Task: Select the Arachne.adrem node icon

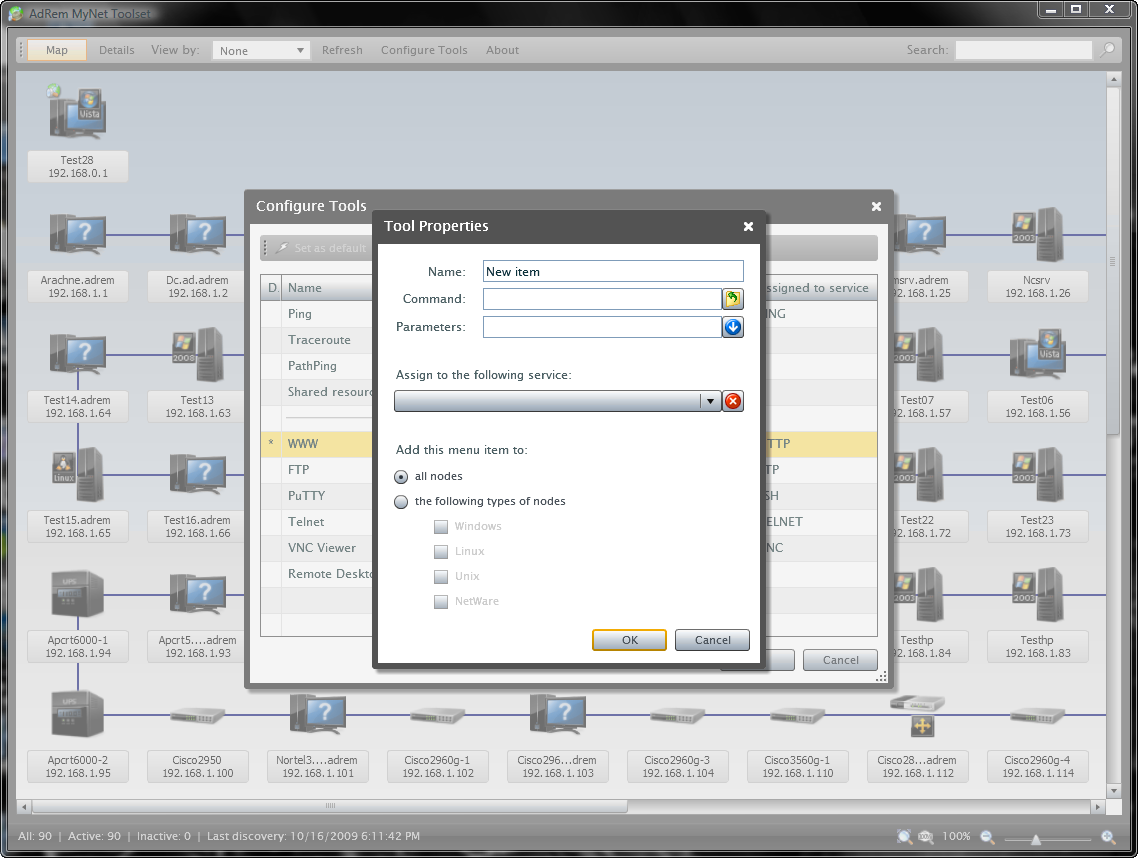Action: click(x=78, y=234)
